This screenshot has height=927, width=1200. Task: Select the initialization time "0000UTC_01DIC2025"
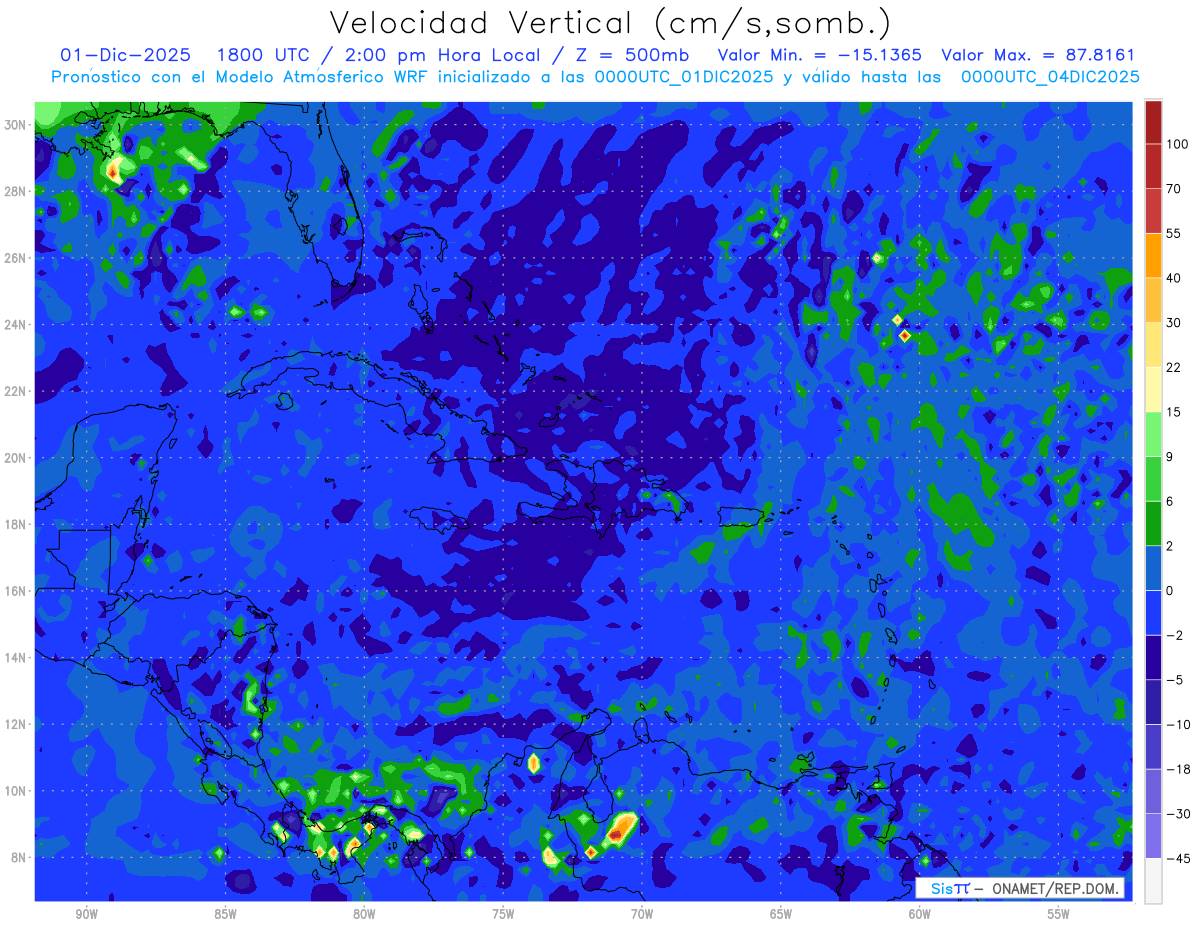tap(684, 77)
